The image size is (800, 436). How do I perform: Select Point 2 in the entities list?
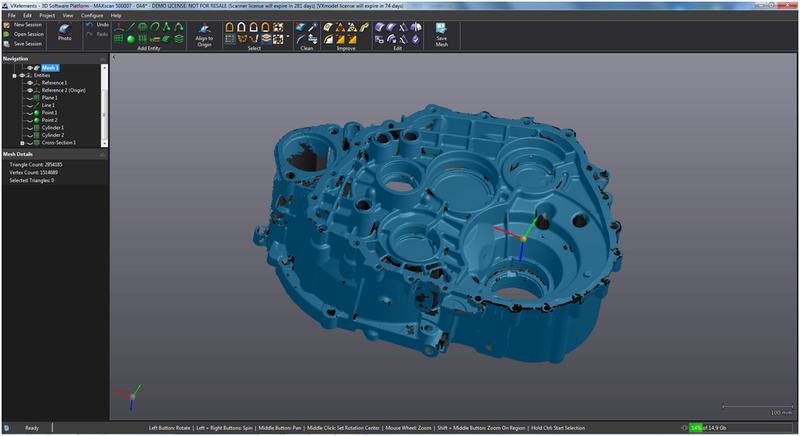tap(49, 120)
